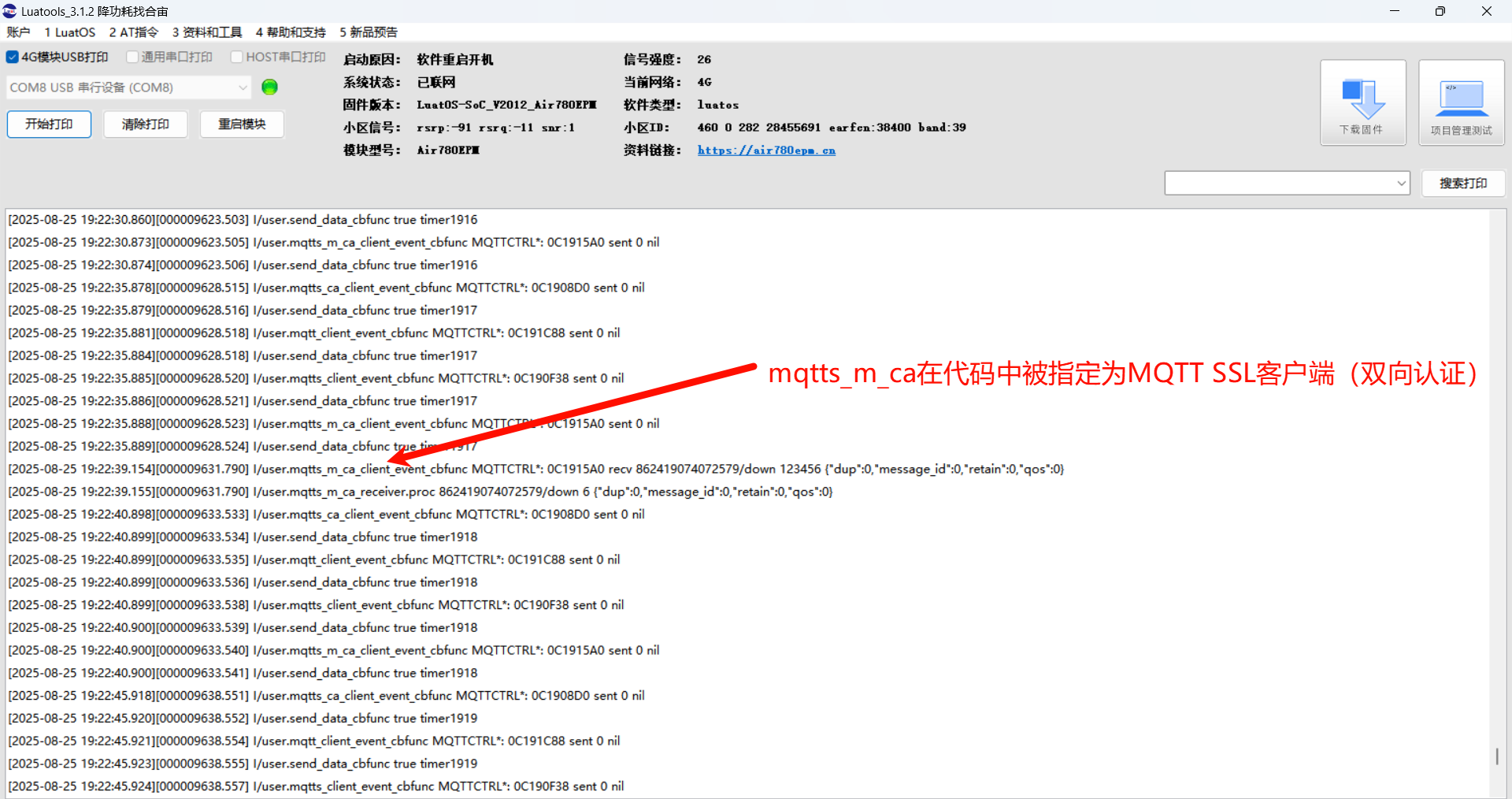Toggle the 4G模块USB打印 checkbox
1512x799 pixels.
tap(12, 57)
